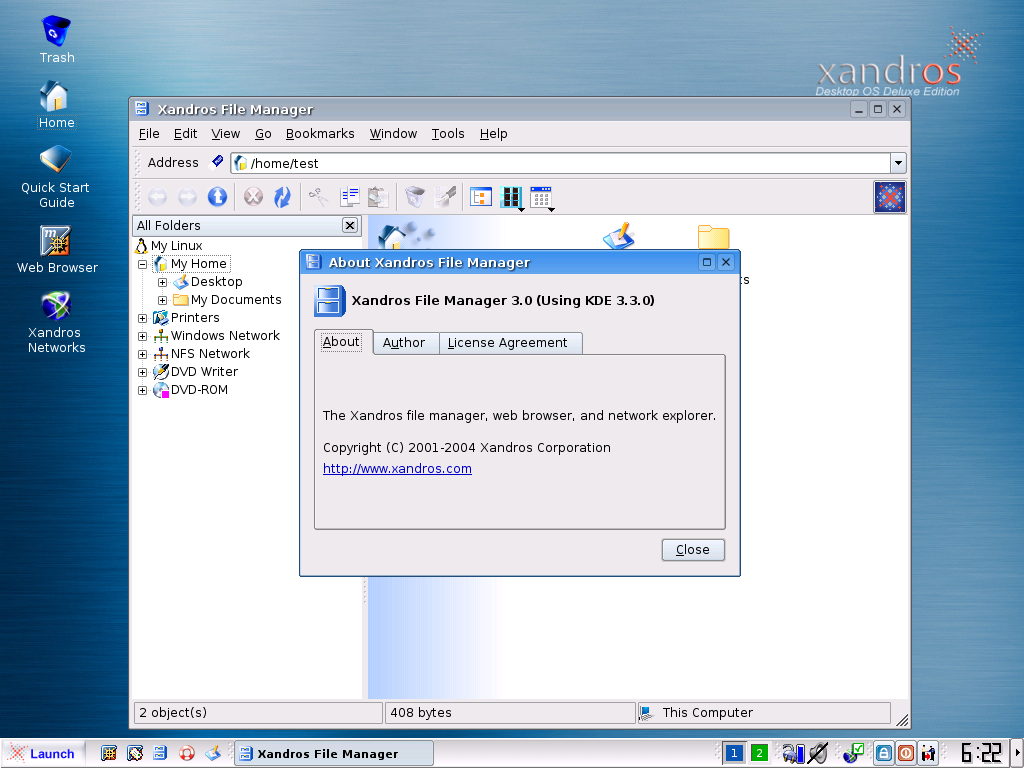
Task: Open the Web Browser desktop icon
Action: pyautogui.click(x=57, y=250)
